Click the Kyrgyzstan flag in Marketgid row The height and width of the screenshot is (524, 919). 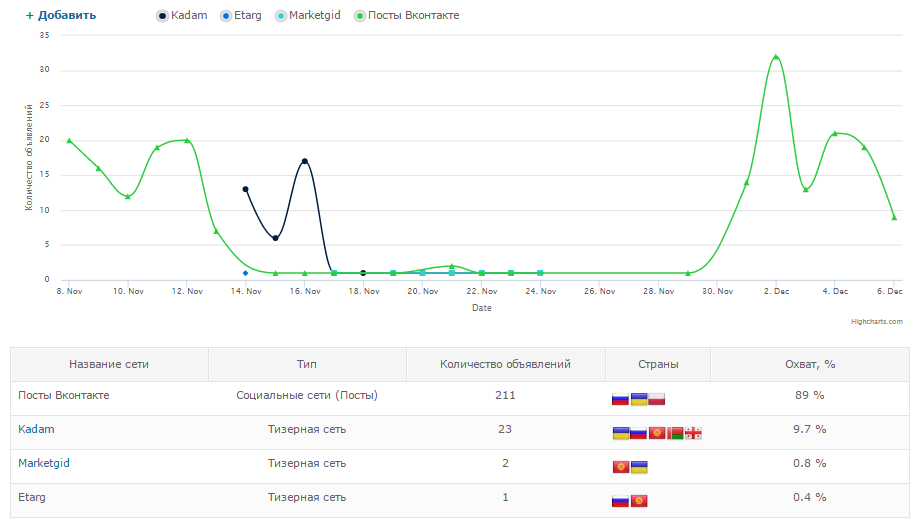[x=621, y=467]
